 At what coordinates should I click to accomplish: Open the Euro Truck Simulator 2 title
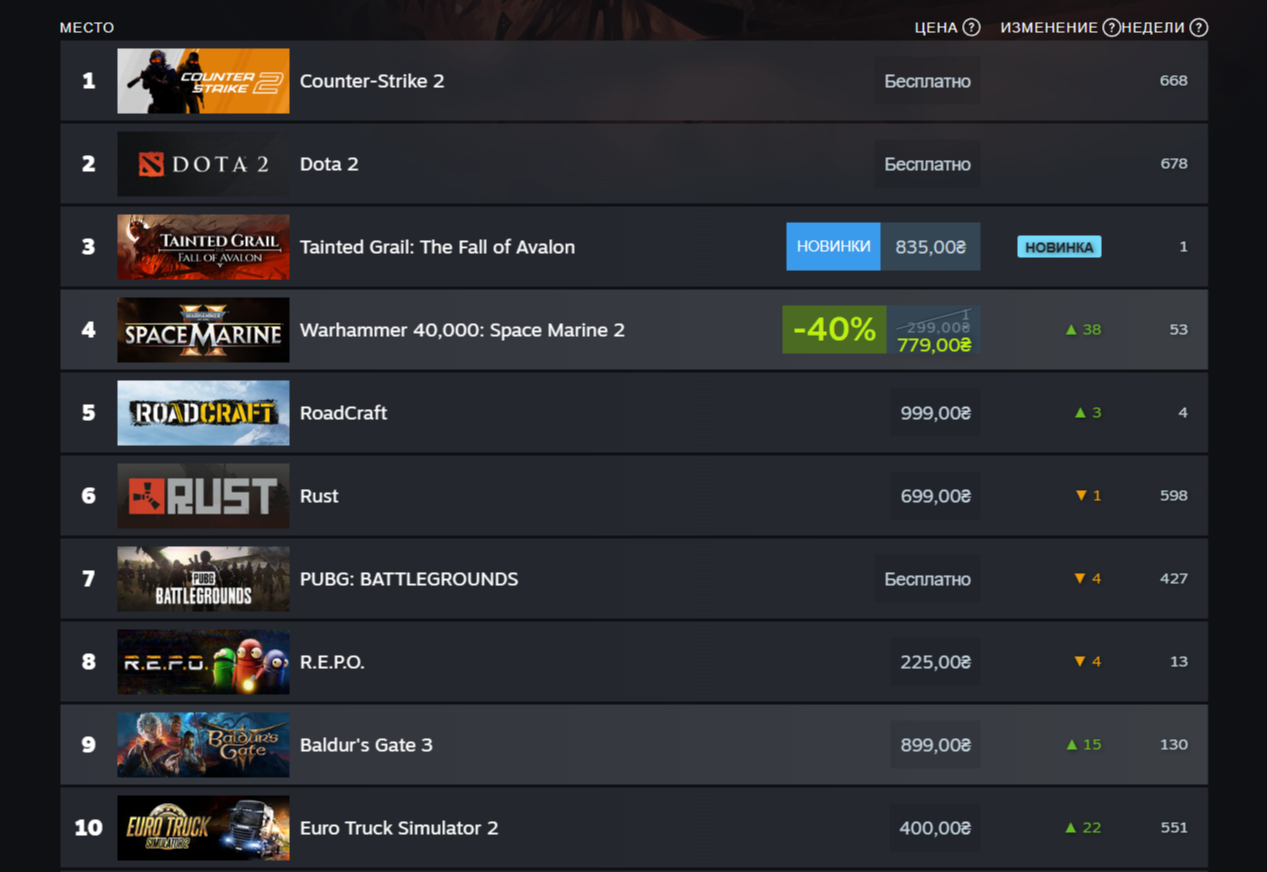click(399, 828)
